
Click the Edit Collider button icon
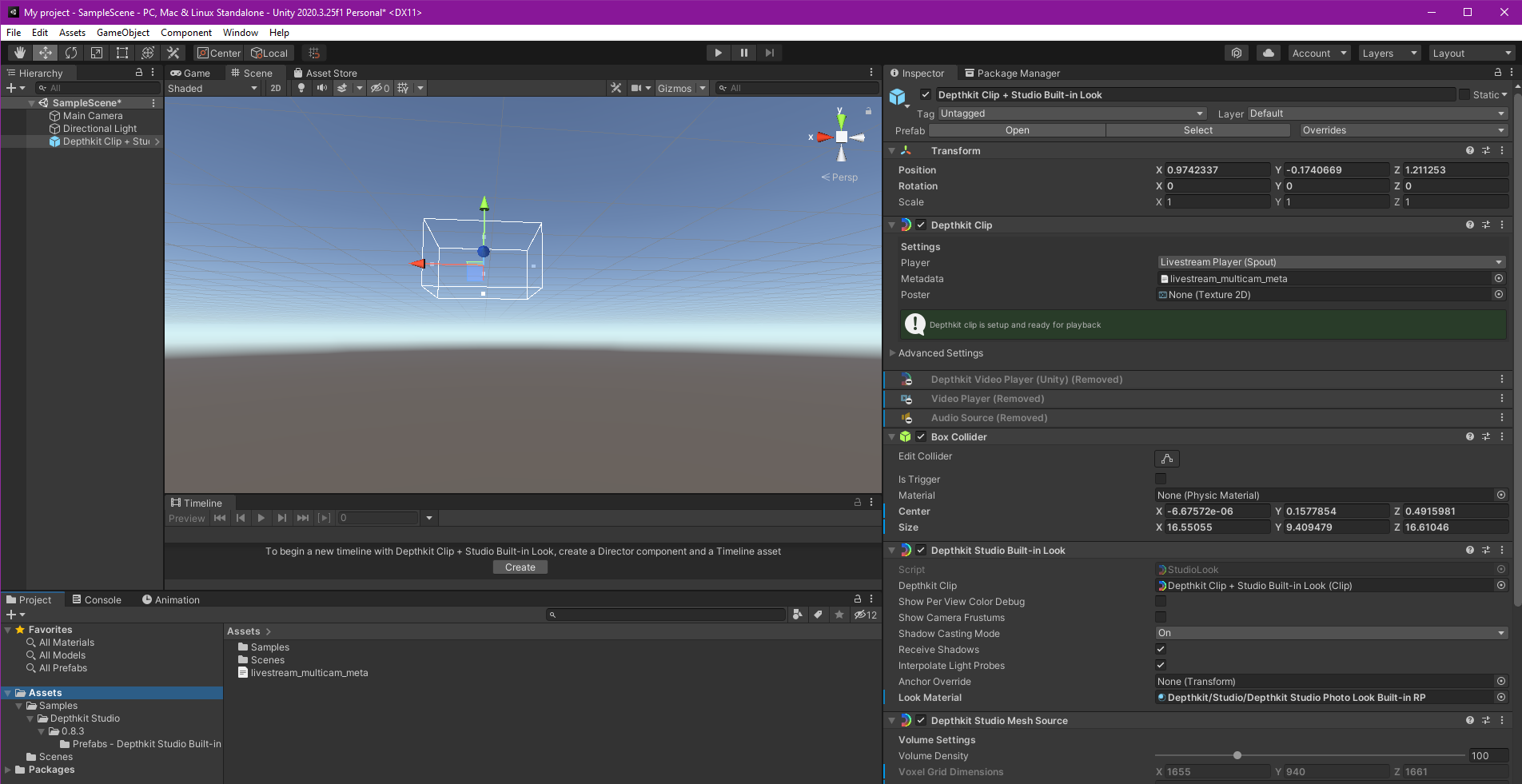(1166, 459)
